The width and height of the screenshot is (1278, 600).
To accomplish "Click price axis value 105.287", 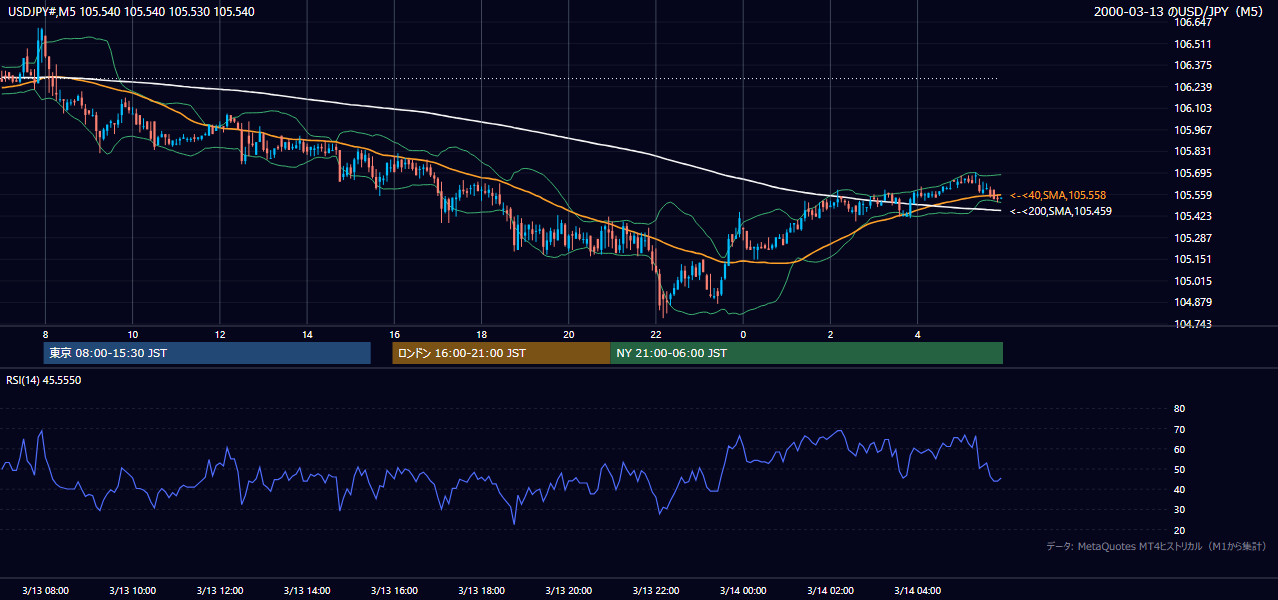I will [x=1192, y=238].
